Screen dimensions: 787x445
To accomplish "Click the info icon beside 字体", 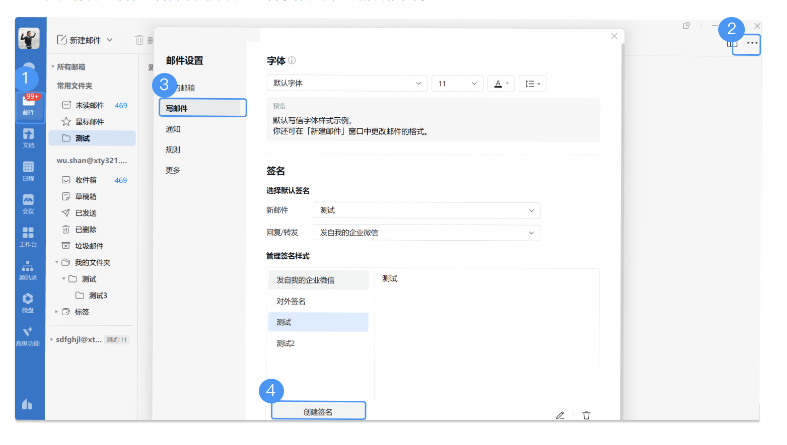I will [x=292, y=61].
